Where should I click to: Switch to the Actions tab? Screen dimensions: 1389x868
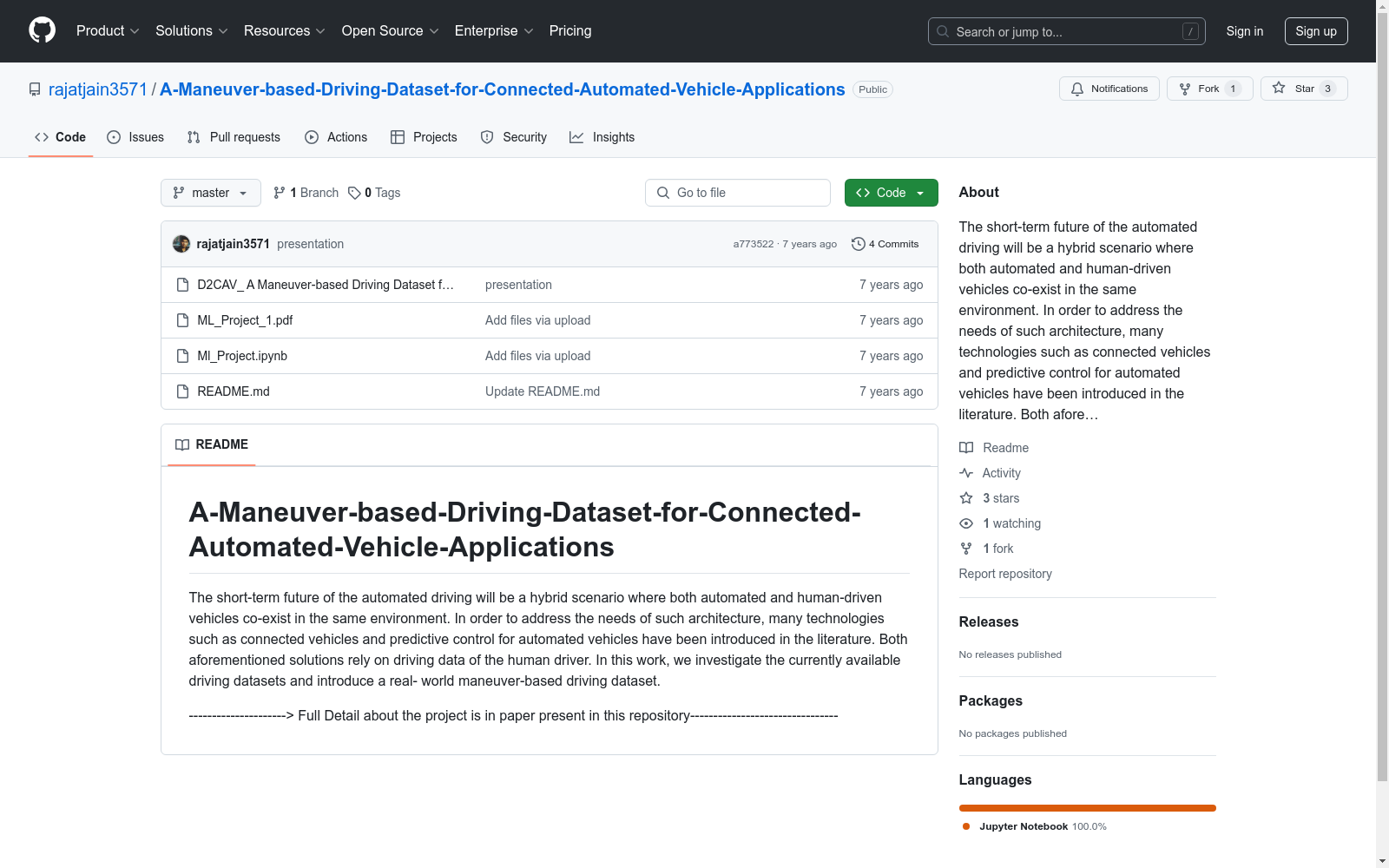[337, 137]
